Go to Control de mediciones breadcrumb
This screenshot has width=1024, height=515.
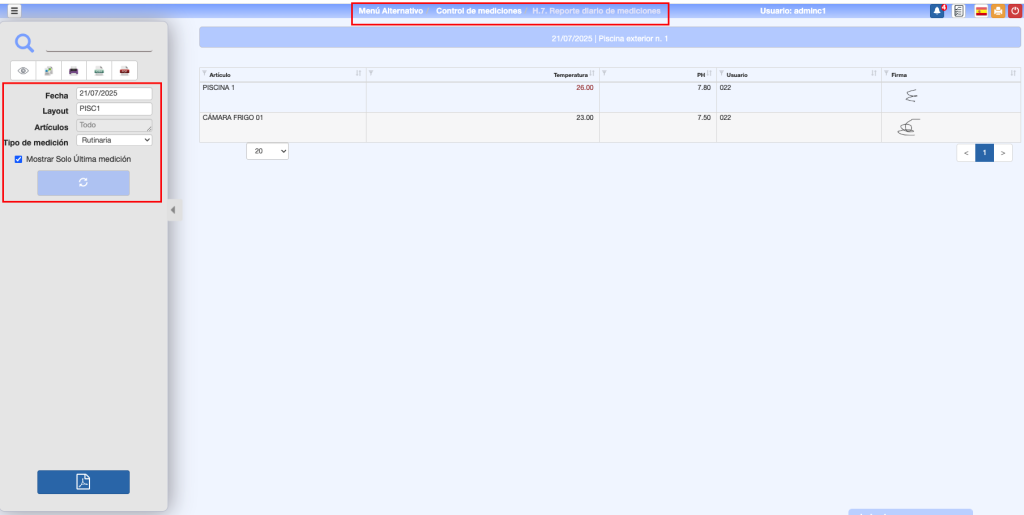pyautogui.click(x=478, y=11)
